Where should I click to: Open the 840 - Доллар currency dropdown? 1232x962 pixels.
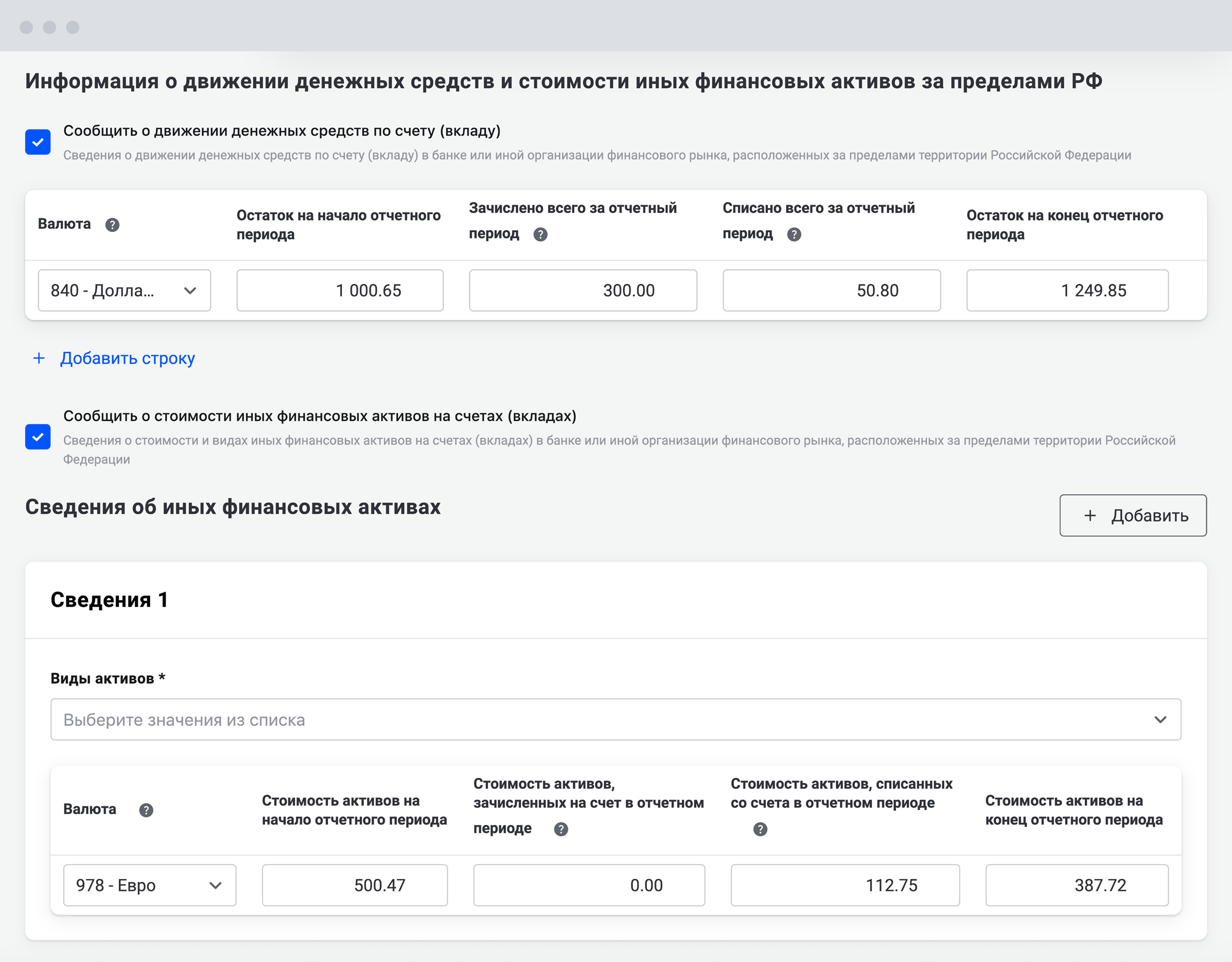[124, 291]
